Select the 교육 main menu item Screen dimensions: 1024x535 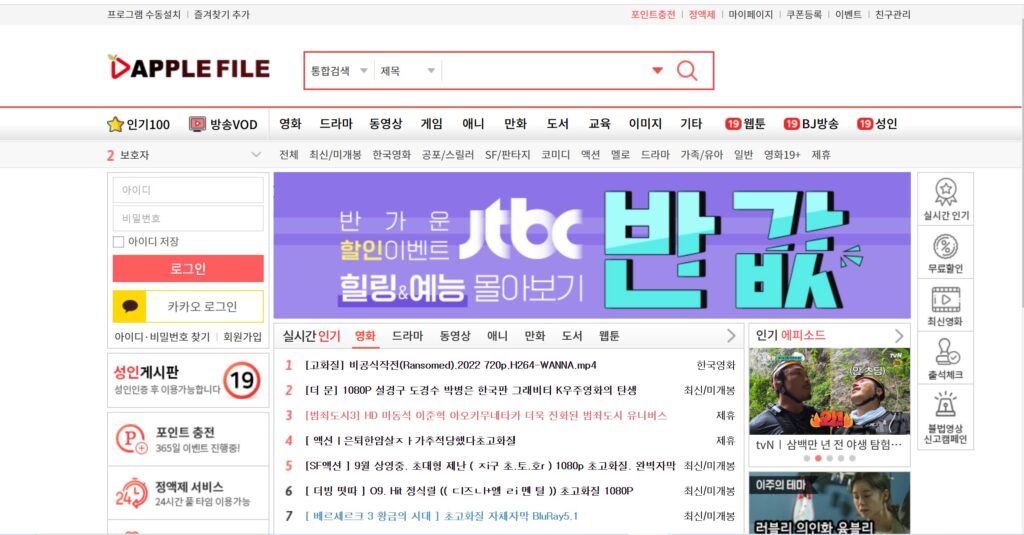(x=599, y=123)
